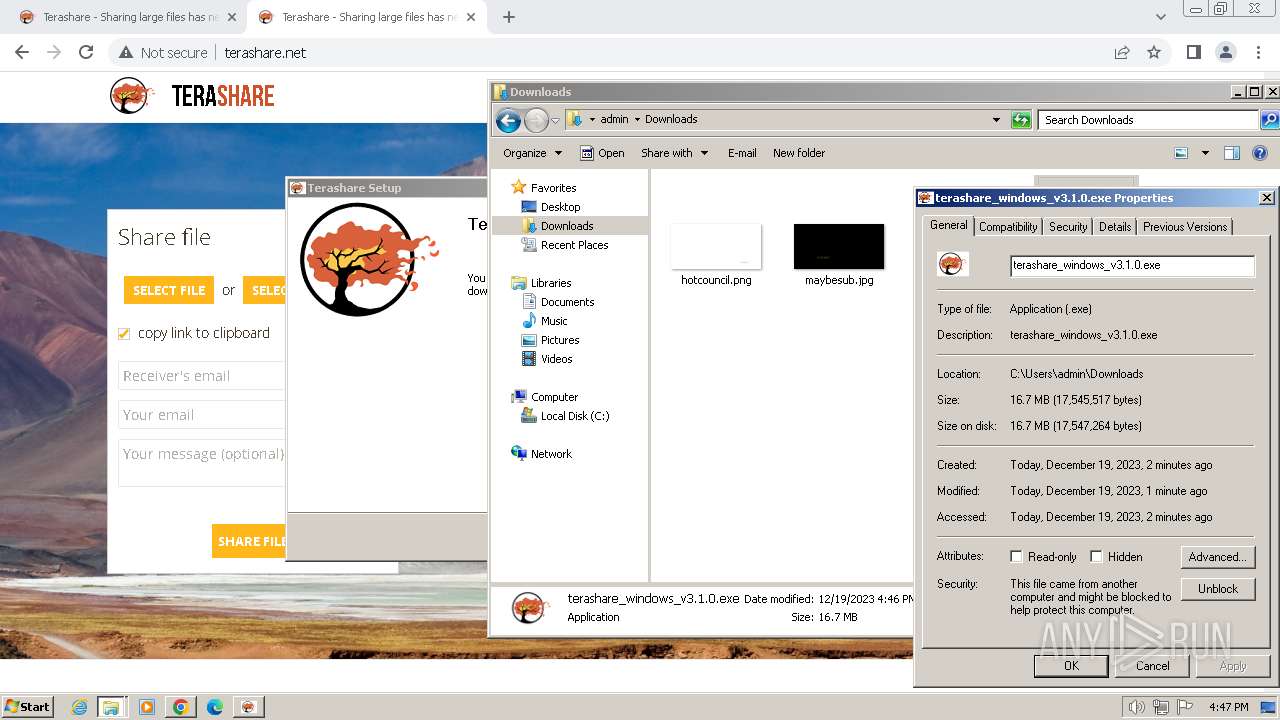Change view icon in Explorer toolbar
1280x720 pixels.
pos(1181,153)
